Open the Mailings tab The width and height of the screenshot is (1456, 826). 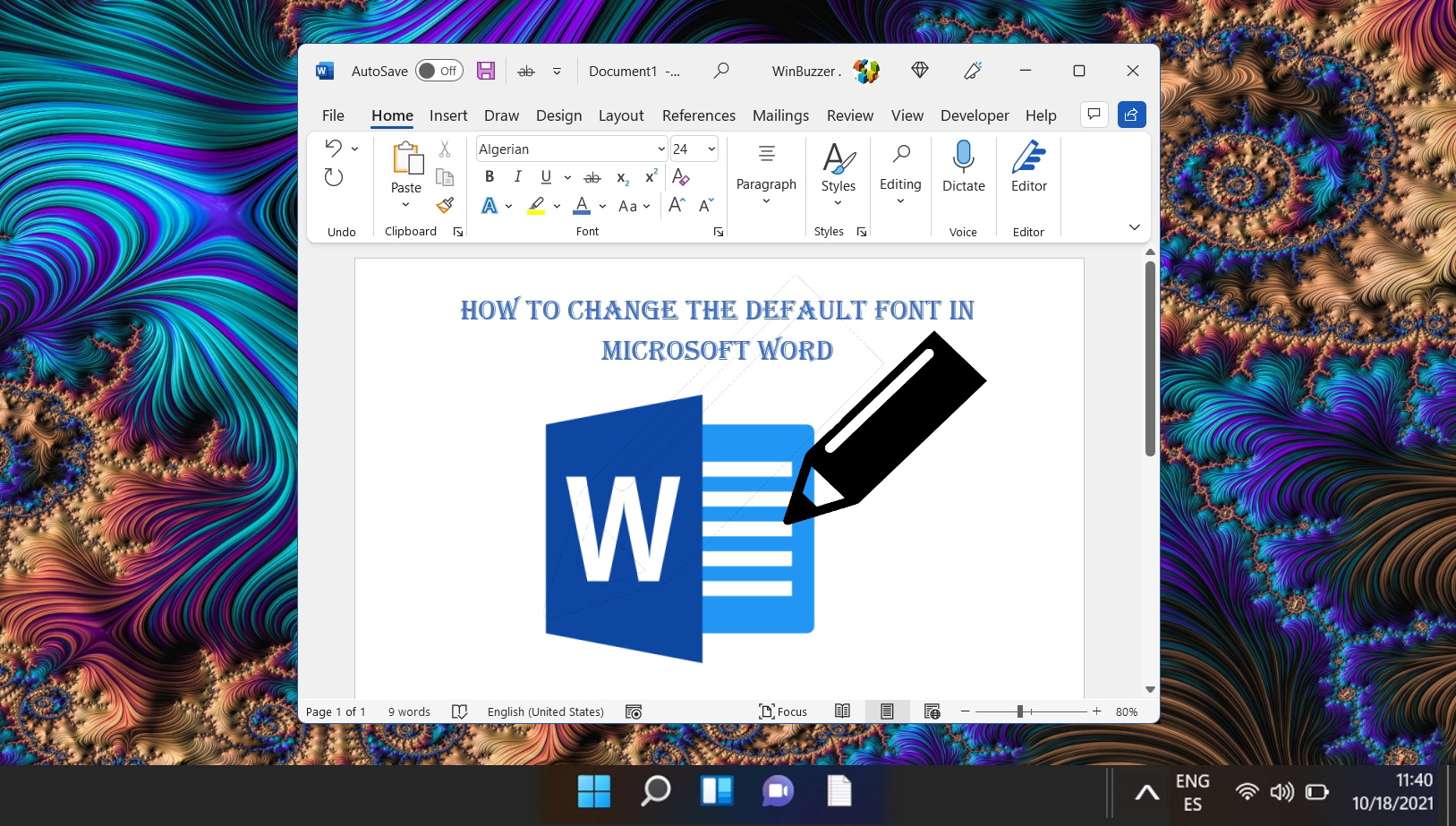tap(780, 115)
